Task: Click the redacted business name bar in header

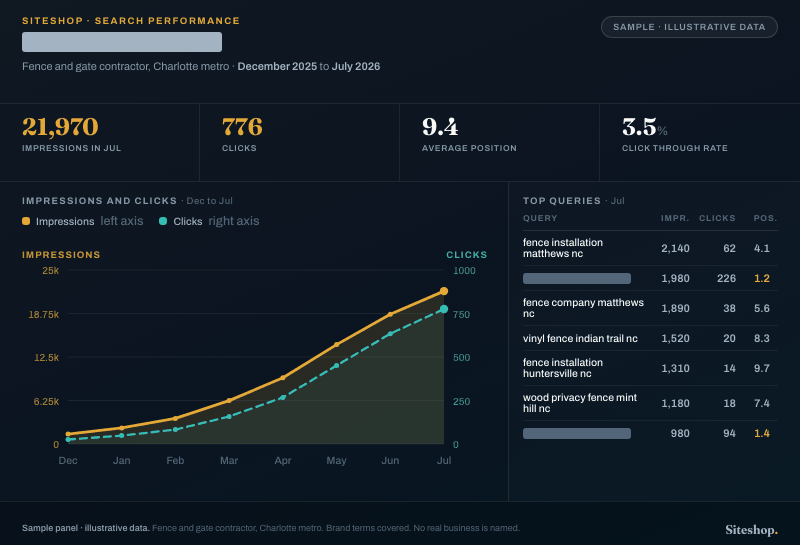Action: point(122,42)
